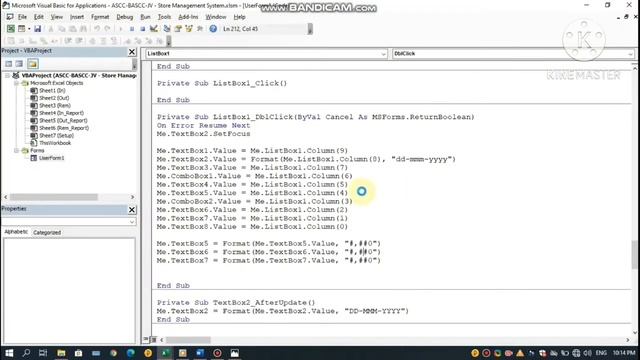Click the Insert UserForm toolbar icon
The height and width of the screenshot is (360, 640).
click(21, 29)
